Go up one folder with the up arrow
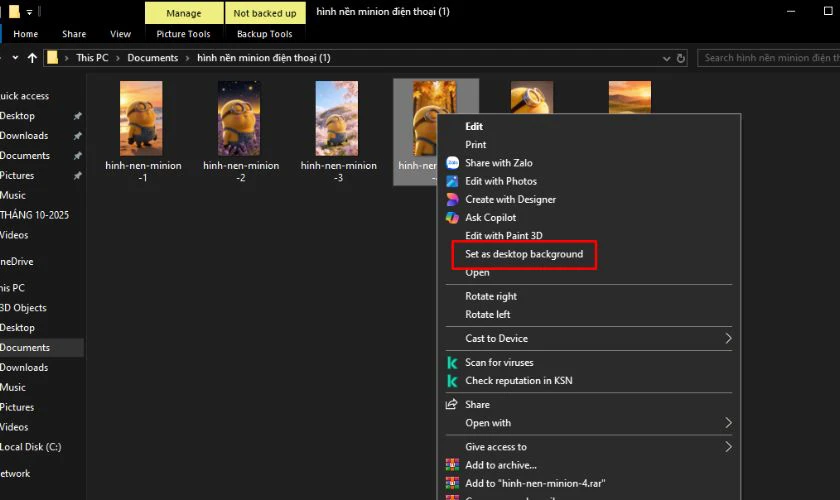This screenshot has height=500, width=840. point(33,58)
